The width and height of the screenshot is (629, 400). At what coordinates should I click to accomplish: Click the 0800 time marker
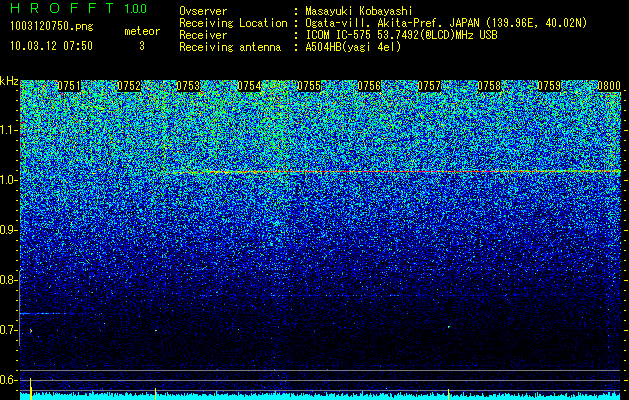point(609,86)
